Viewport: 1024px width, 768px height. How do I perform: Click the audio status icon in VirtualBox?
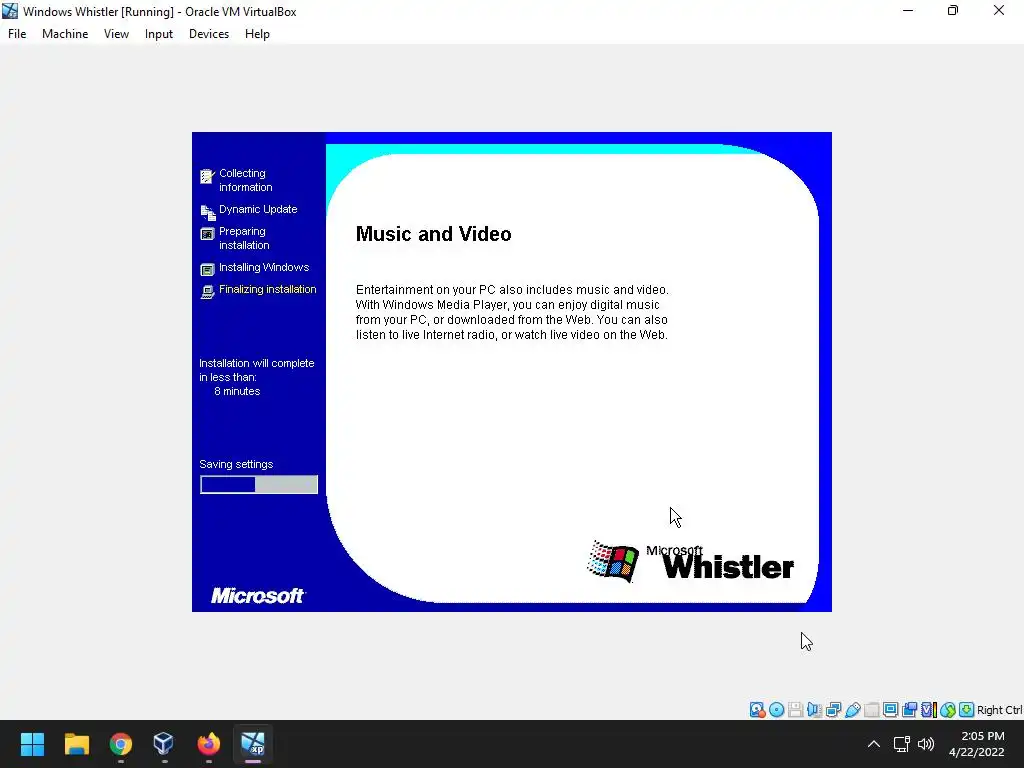pos(814,710)
